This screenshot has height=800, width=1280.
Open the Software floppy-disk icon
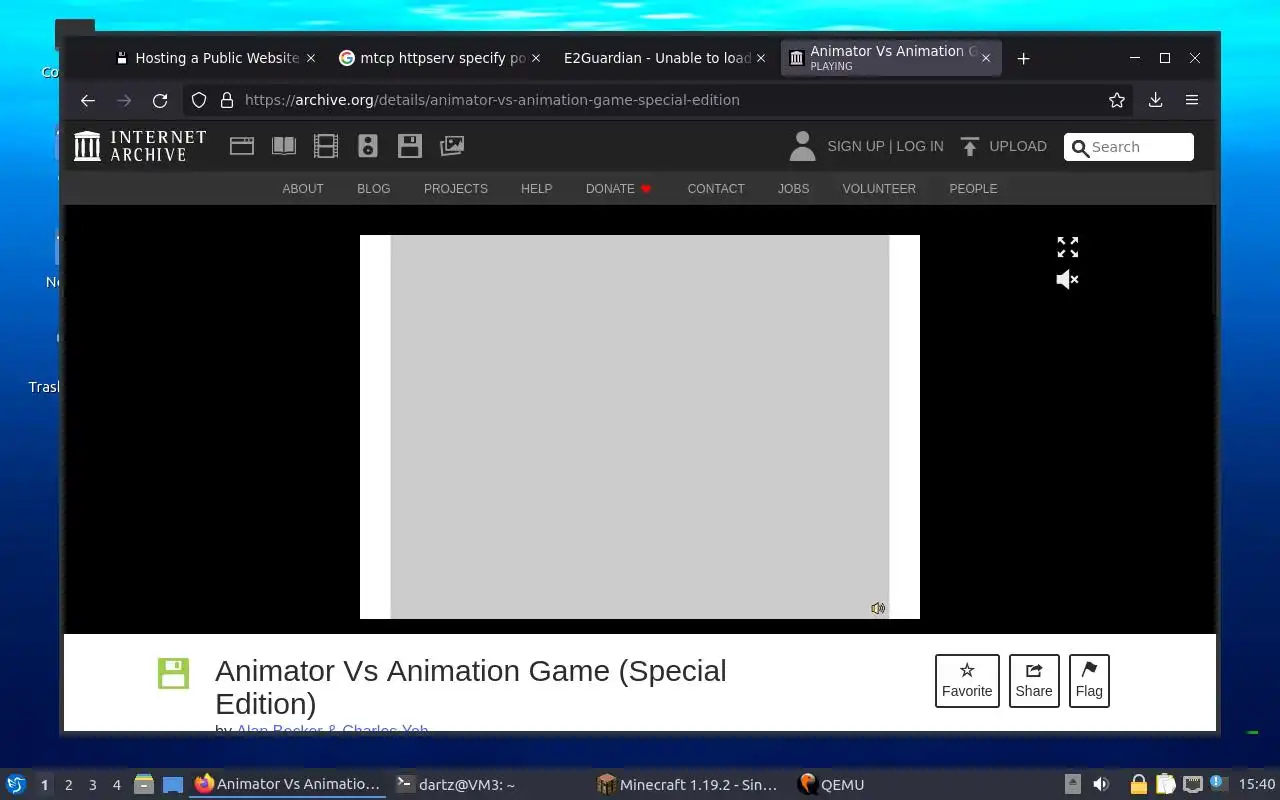(x=410, y=146)
